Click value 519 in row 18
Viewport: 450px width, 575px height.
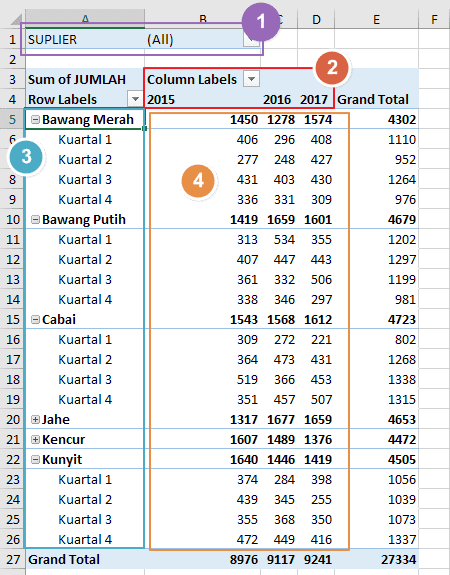tap(247, 380)
